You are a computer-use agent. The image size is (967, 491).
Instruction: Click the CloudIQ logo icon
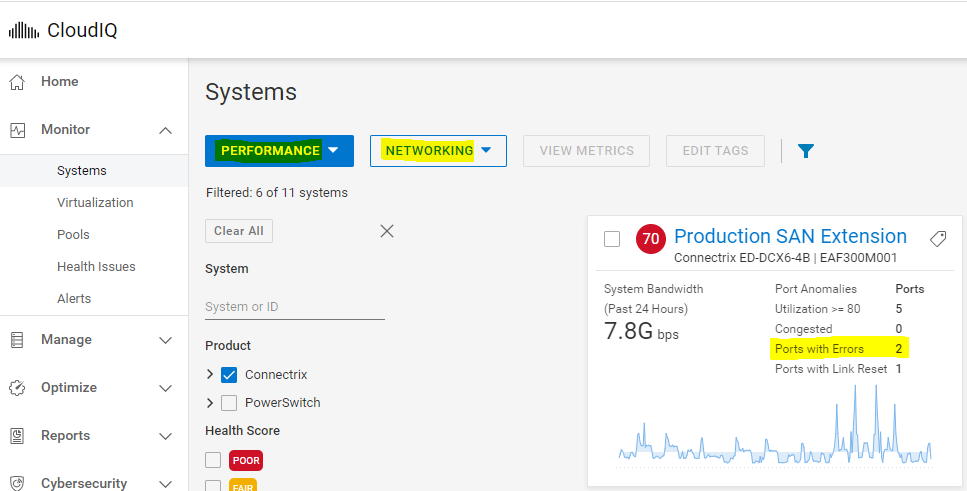(24, 30)
